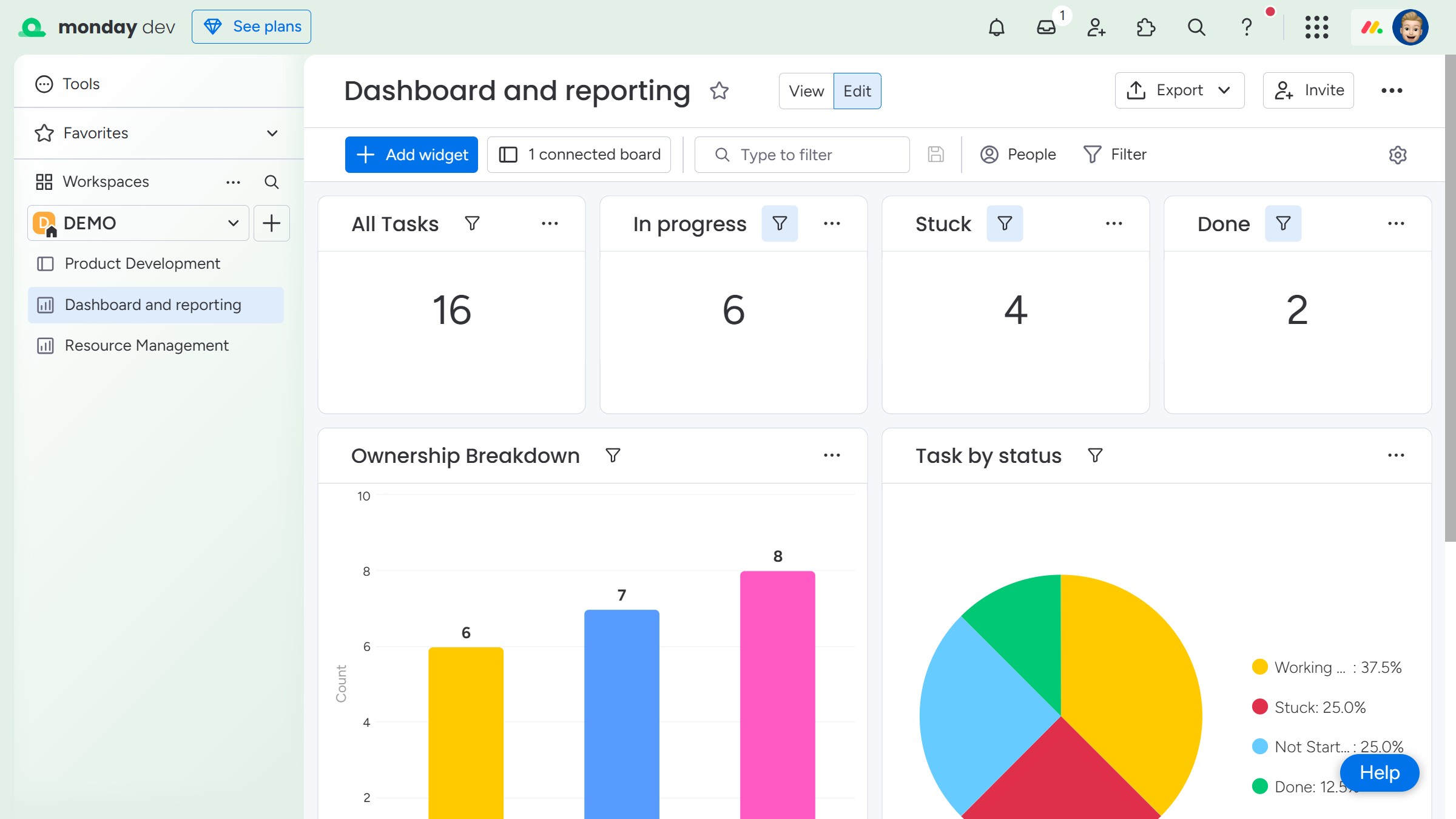Click the yellow bar labeled 6
Viewport: 1456px width, 819px height.
466,733
